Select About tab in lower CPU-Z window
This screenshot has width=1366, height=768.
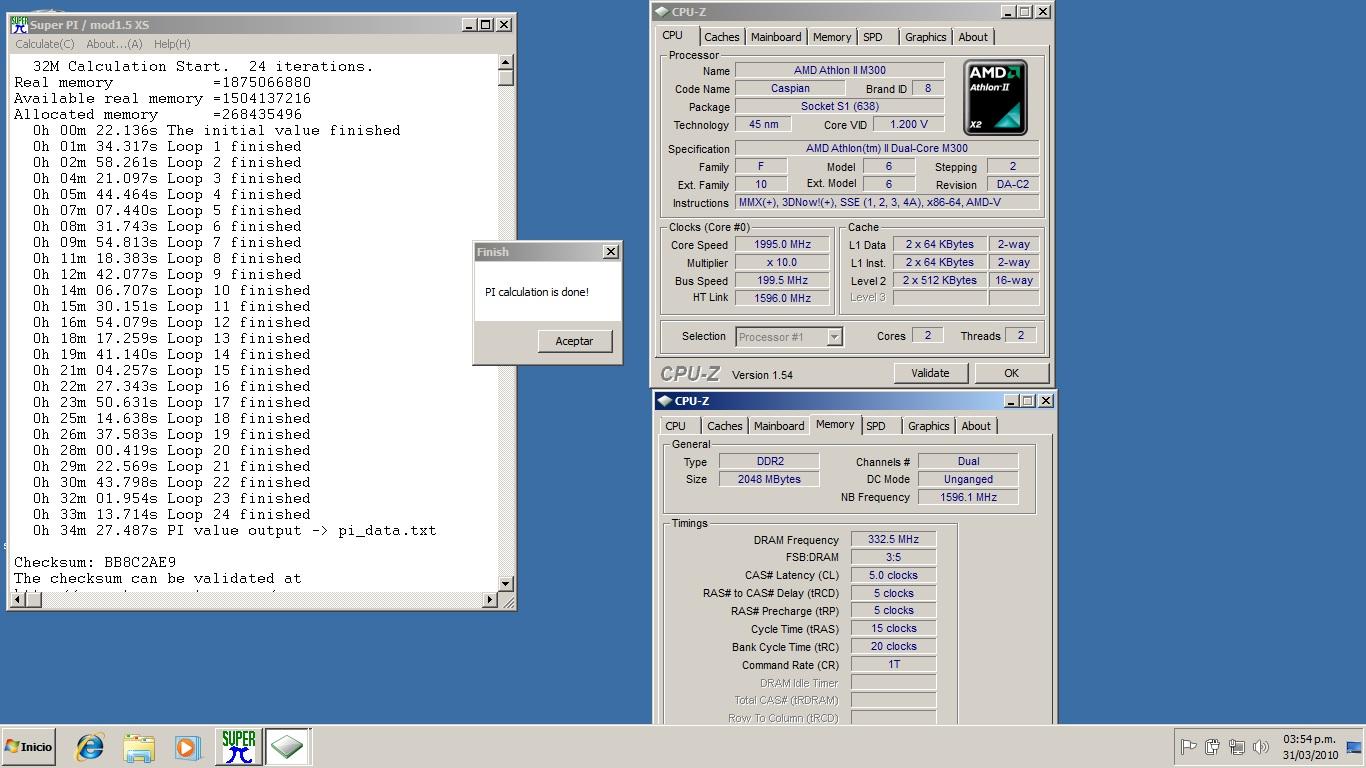[976, 426]
